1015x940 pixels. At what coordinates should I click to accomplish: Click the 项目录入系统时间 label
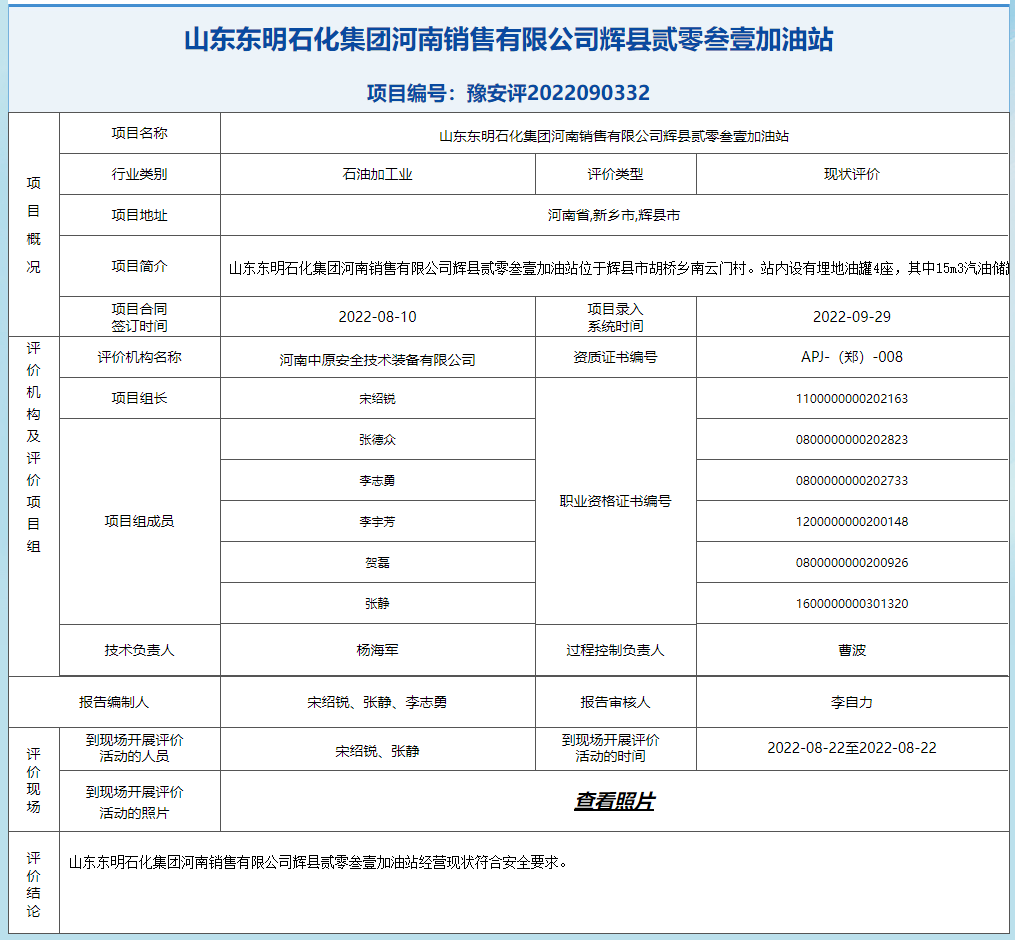(x=616, y=317)
